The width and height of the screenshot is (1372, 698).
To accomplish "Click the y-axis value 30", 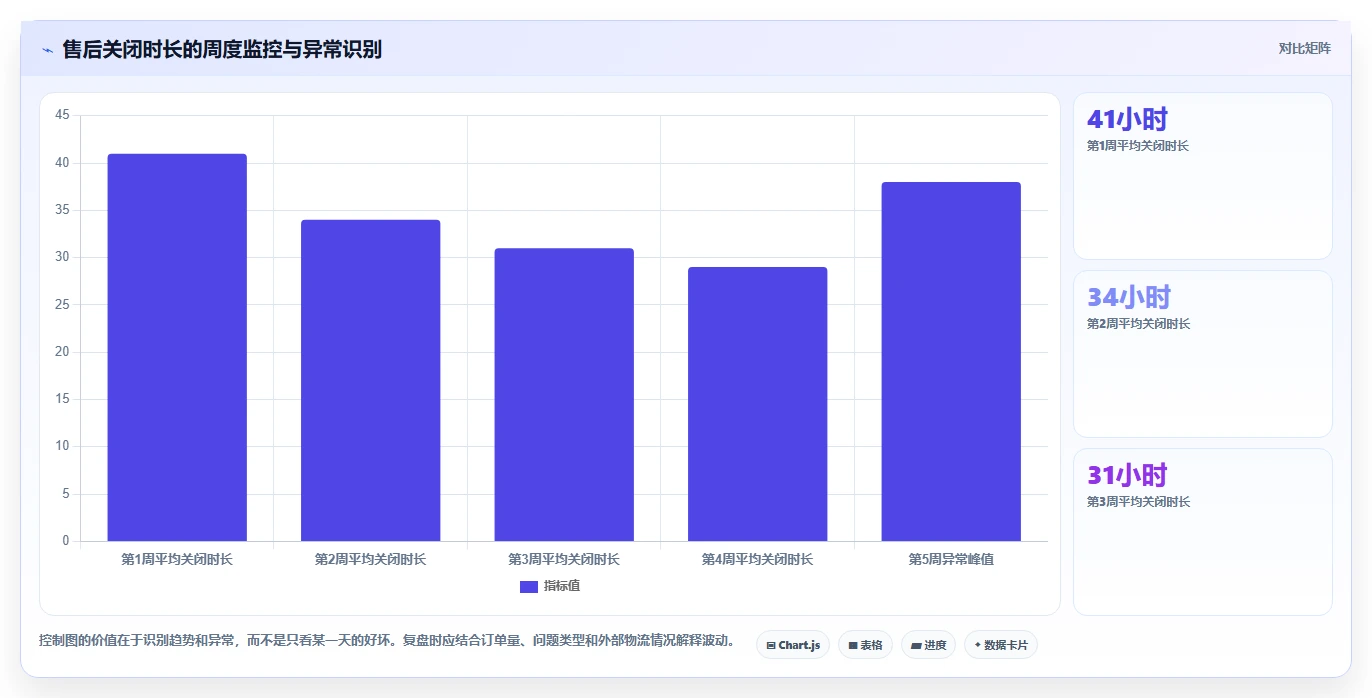I will click(62, 257).
